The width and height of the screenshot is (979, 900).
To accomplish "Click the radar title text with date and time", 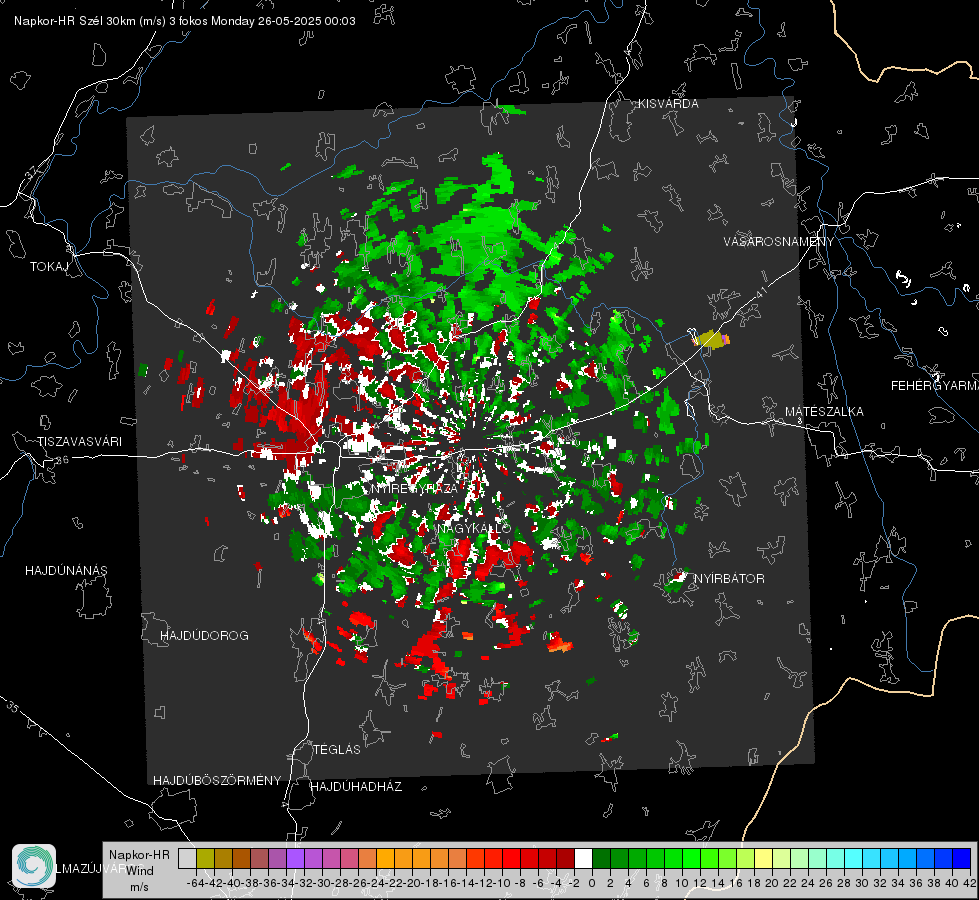I will click(185, 21).
